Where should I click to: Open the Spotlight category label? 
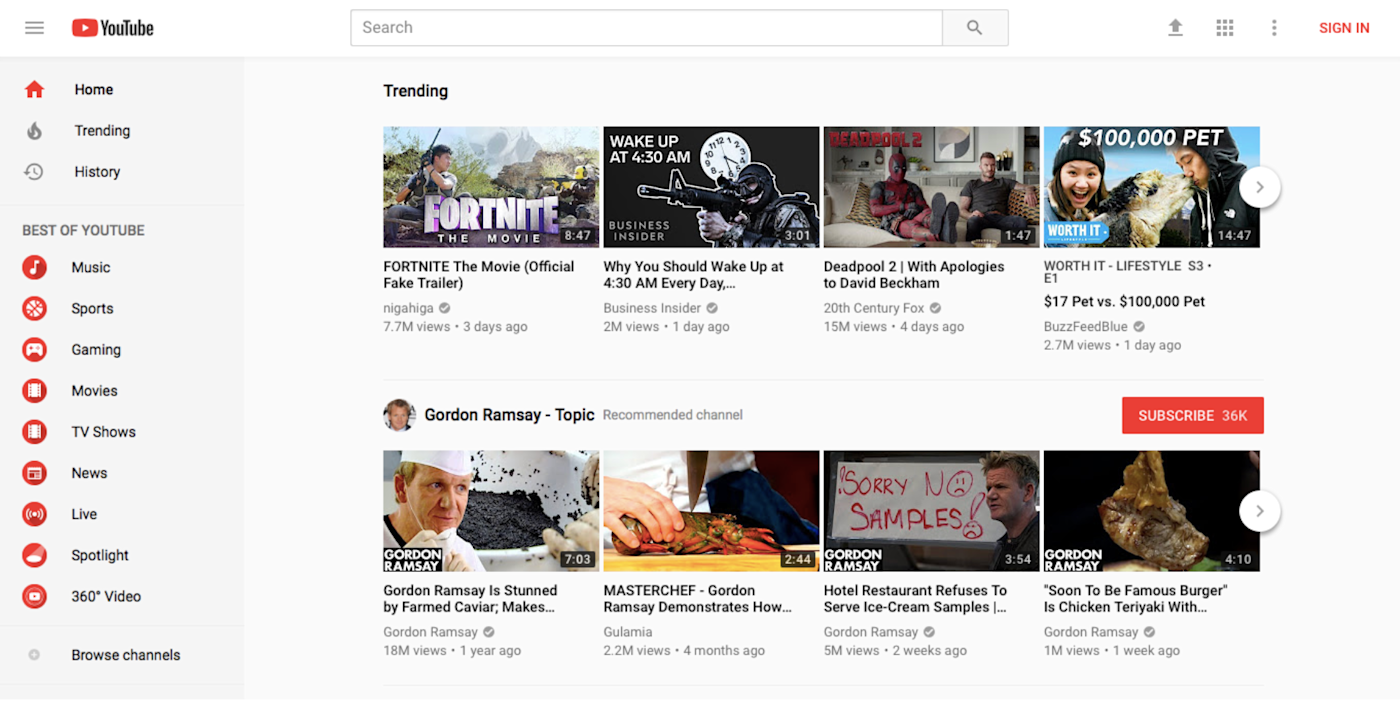[100, 555]
